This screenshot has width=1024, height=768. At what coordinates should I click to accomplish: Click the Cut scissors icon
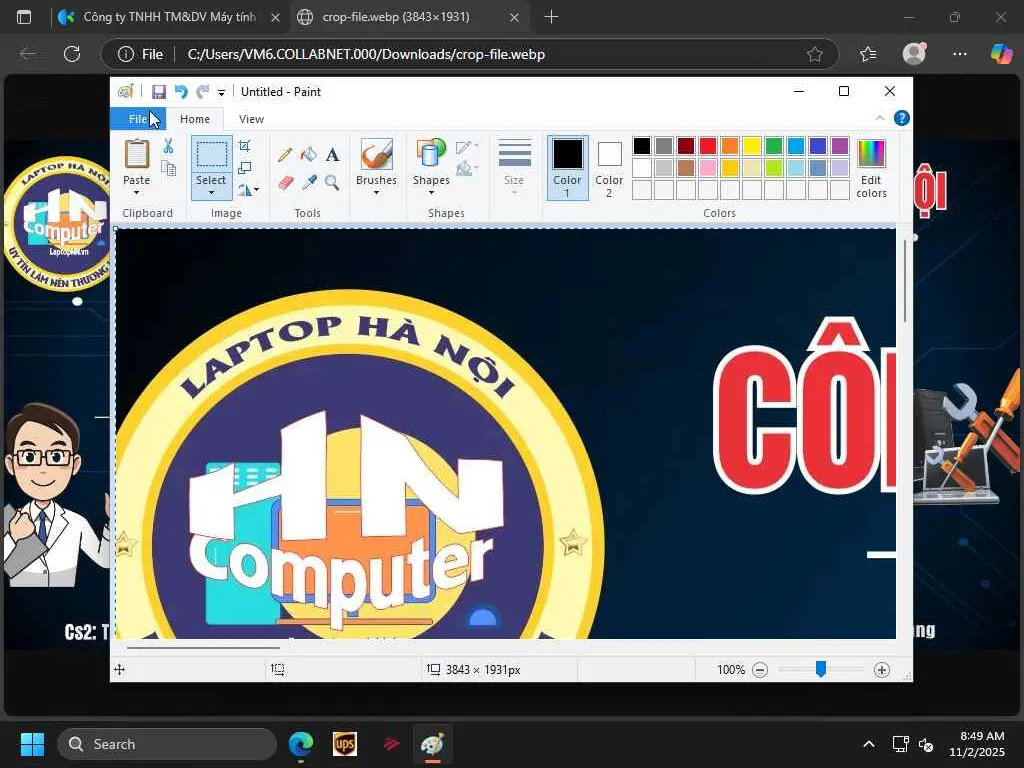click(x=168, y=146)
